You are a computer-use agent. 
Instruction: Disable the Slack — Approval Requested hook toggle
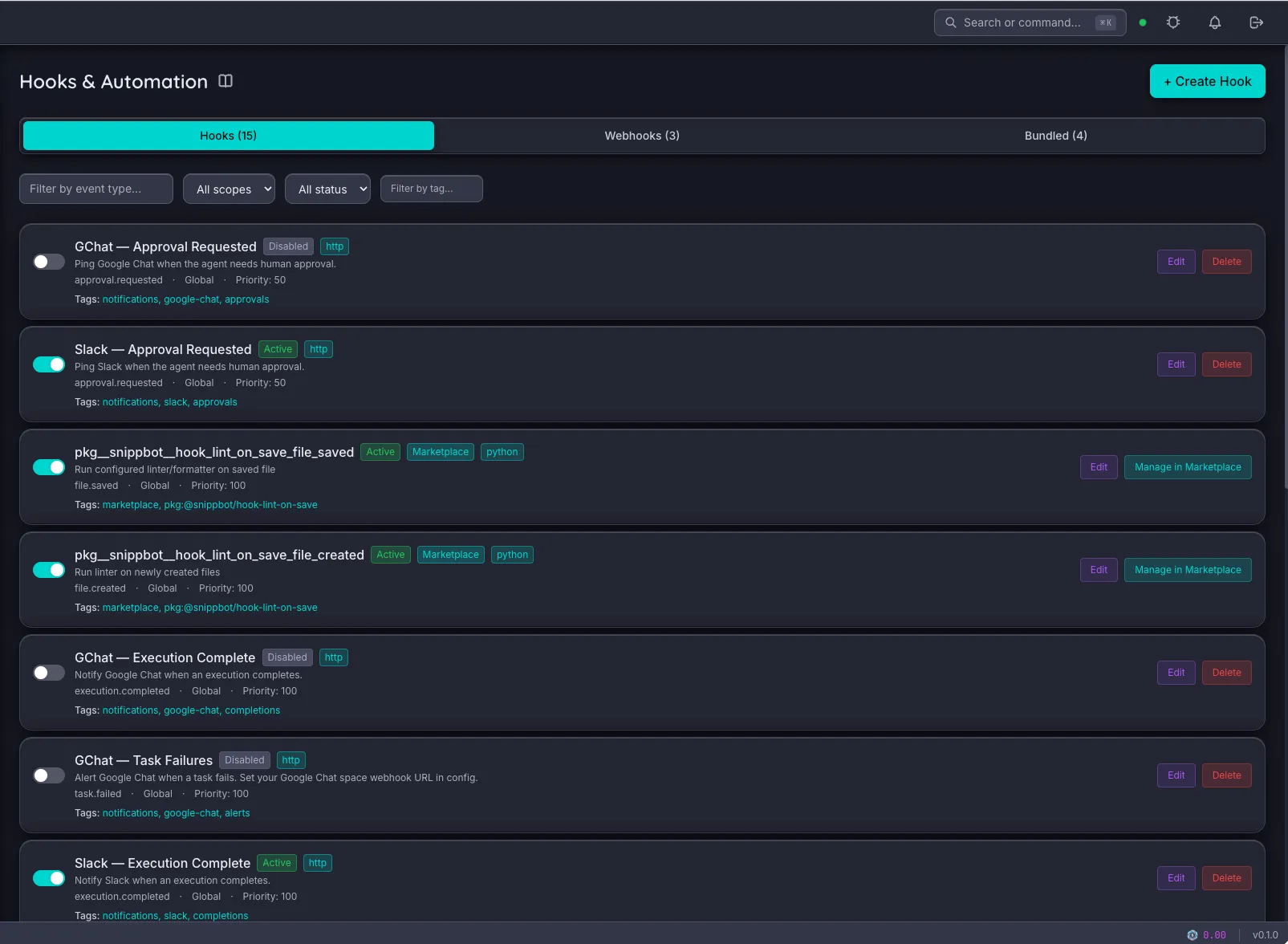point(49,364)
